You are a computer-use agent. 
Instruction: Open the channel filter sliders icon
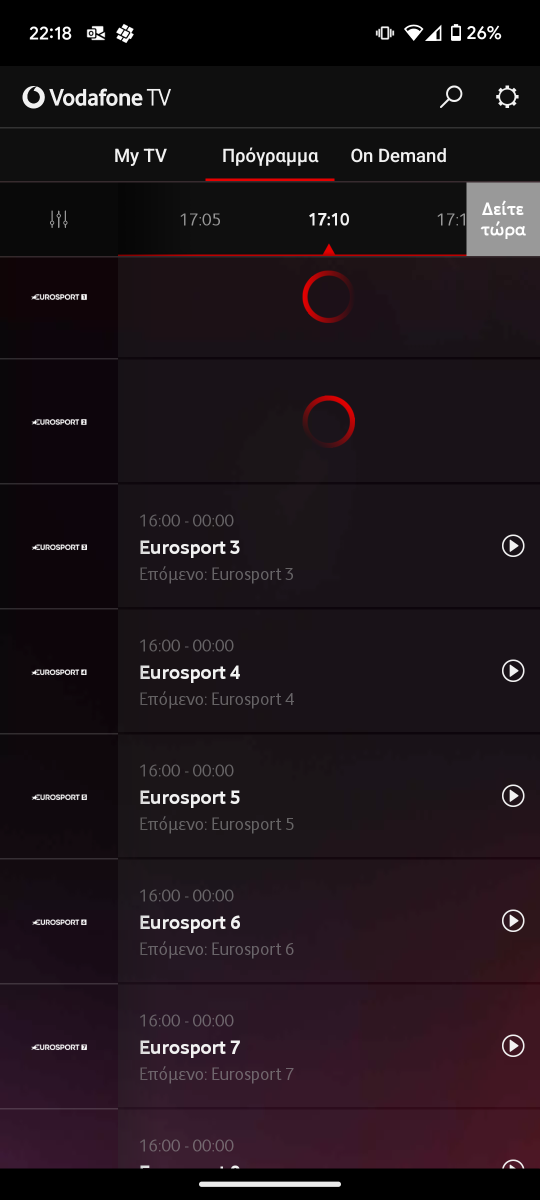pyautogui.click(x=59, y=219)
